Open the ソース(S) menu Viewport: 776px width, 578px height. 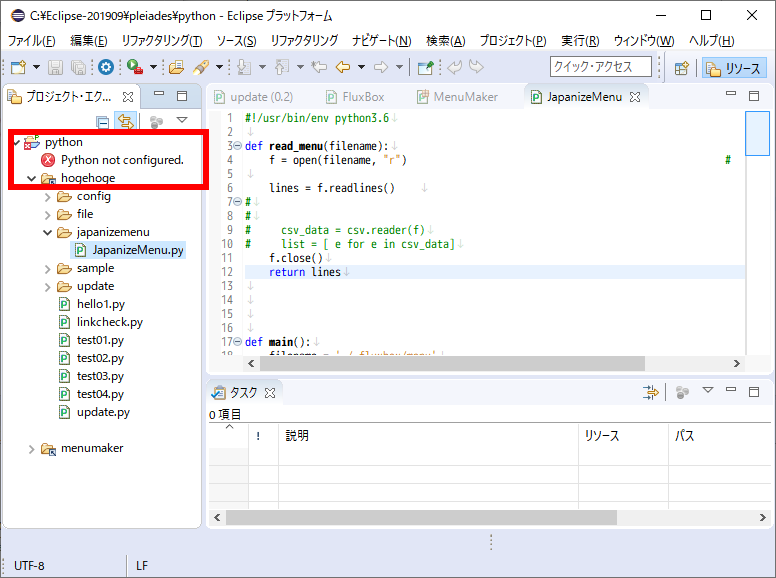(237, 41)
